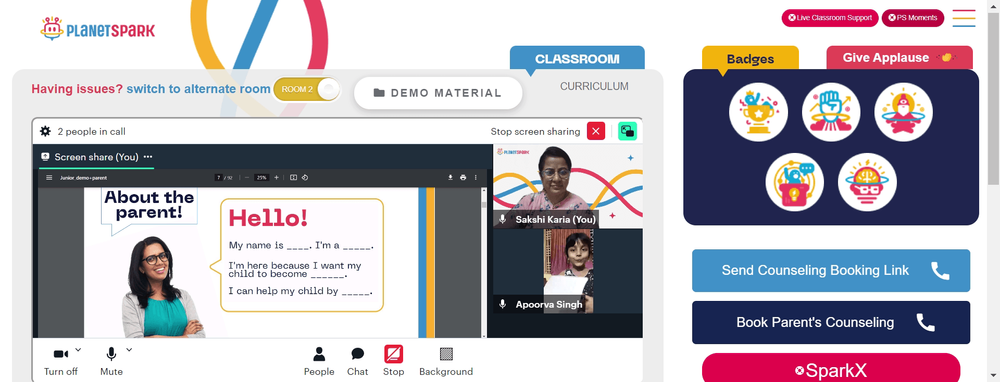1000x382 pixels.
Task: Award the raised fist badge
Action: coord(831,112)
